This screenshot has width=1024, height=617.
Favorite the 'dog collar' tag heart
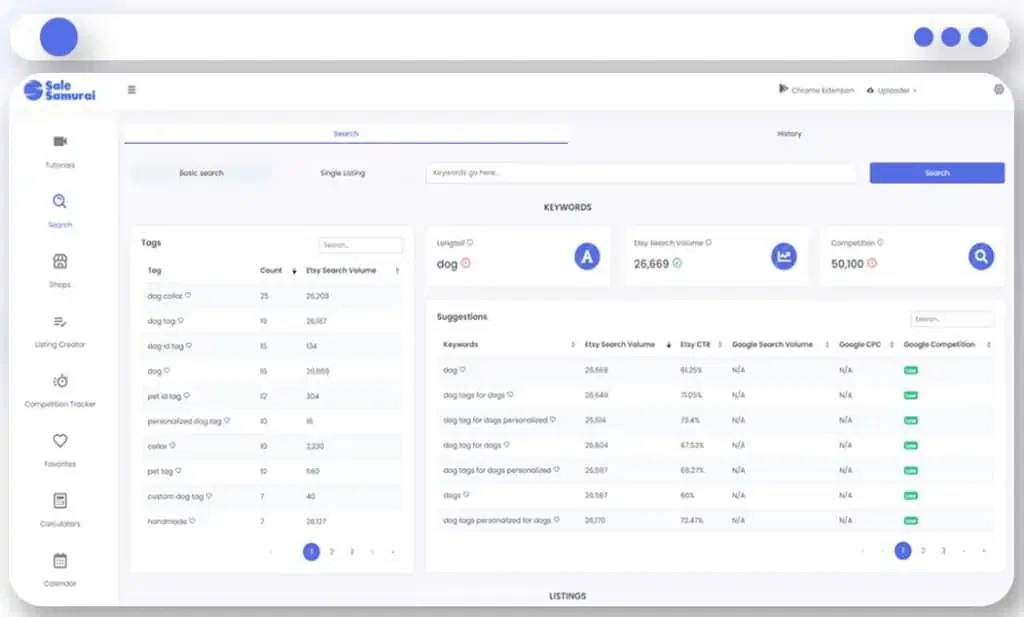pos(188,295)
